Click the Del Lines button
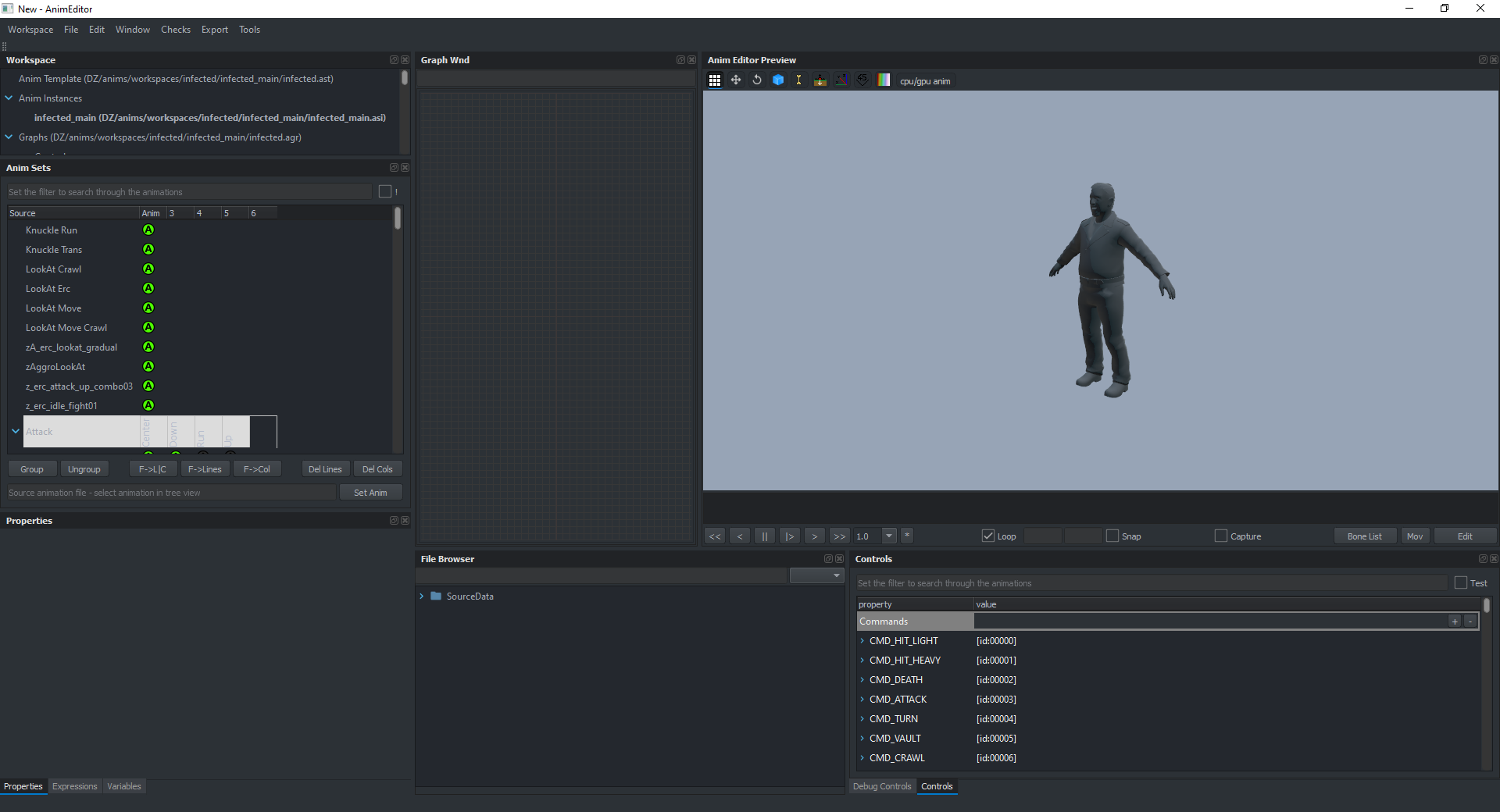This screenshot has width=1500, height=812. [x=325, y=469]
